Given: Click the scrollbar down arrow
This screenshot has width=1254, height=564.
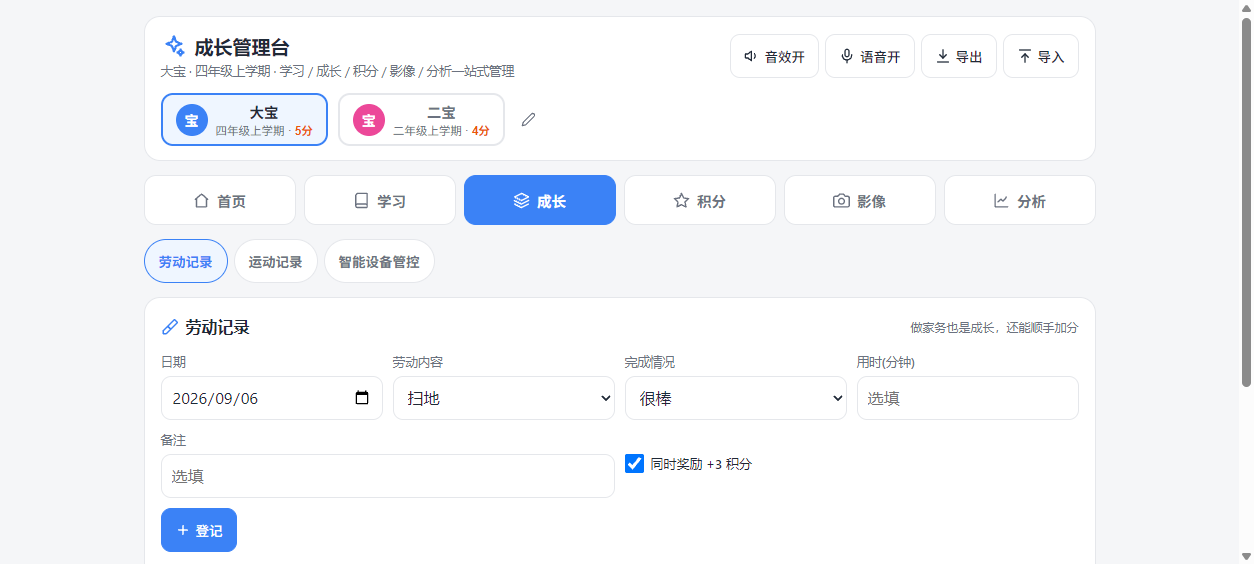Looking at the screenshot, I should [x=1246, y=556].
